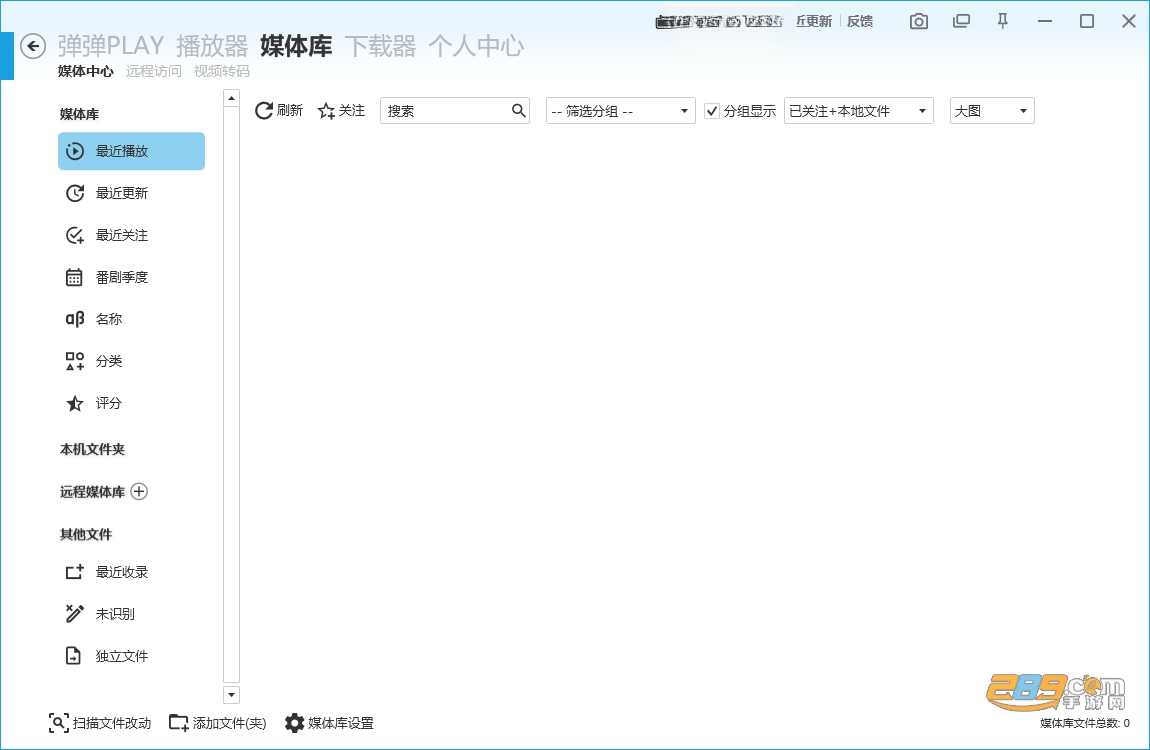1150x750 pixels.
Task: Click the 更新 link in title bar
Action: (x=814, y=21)
